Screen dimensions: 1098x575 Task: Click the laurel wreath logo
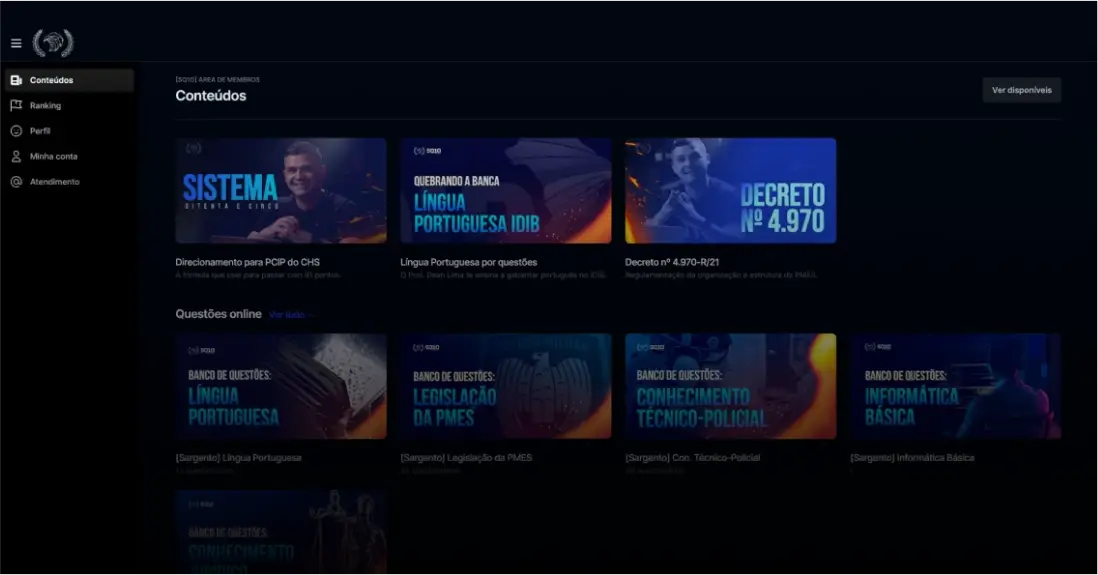click(x=53, y=43)
